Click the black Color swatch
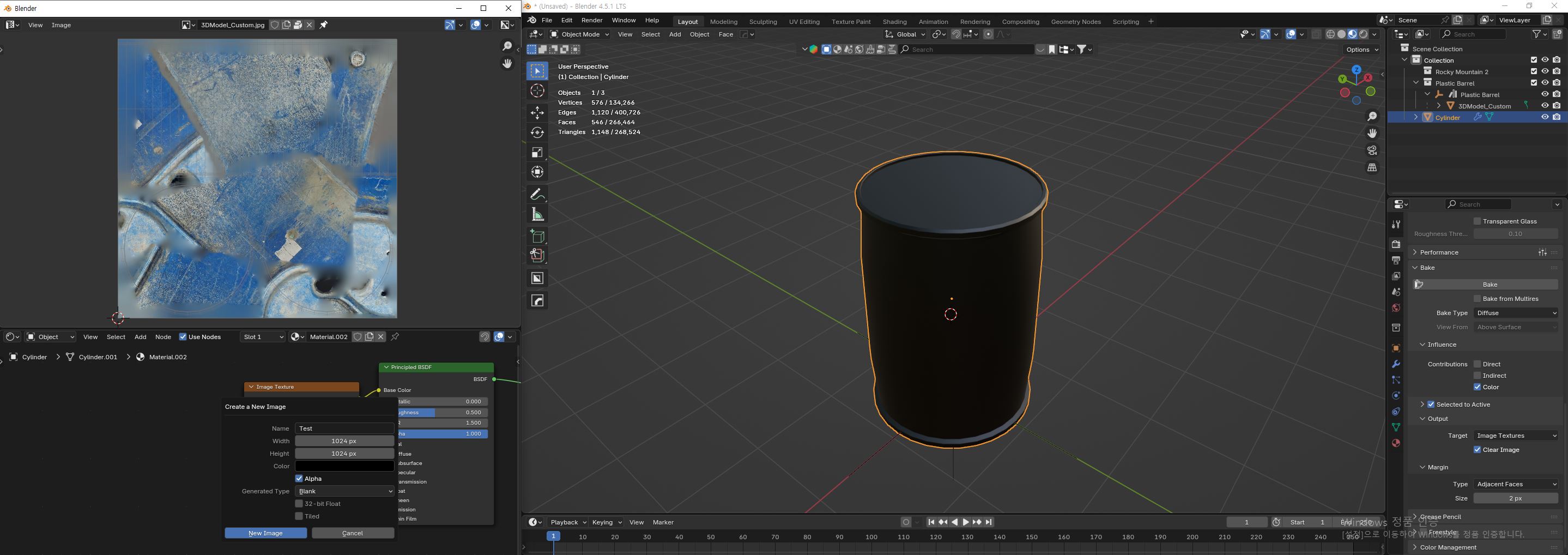Image resolution: width=1568 pixels, height=555 pixels. (344, 466)
